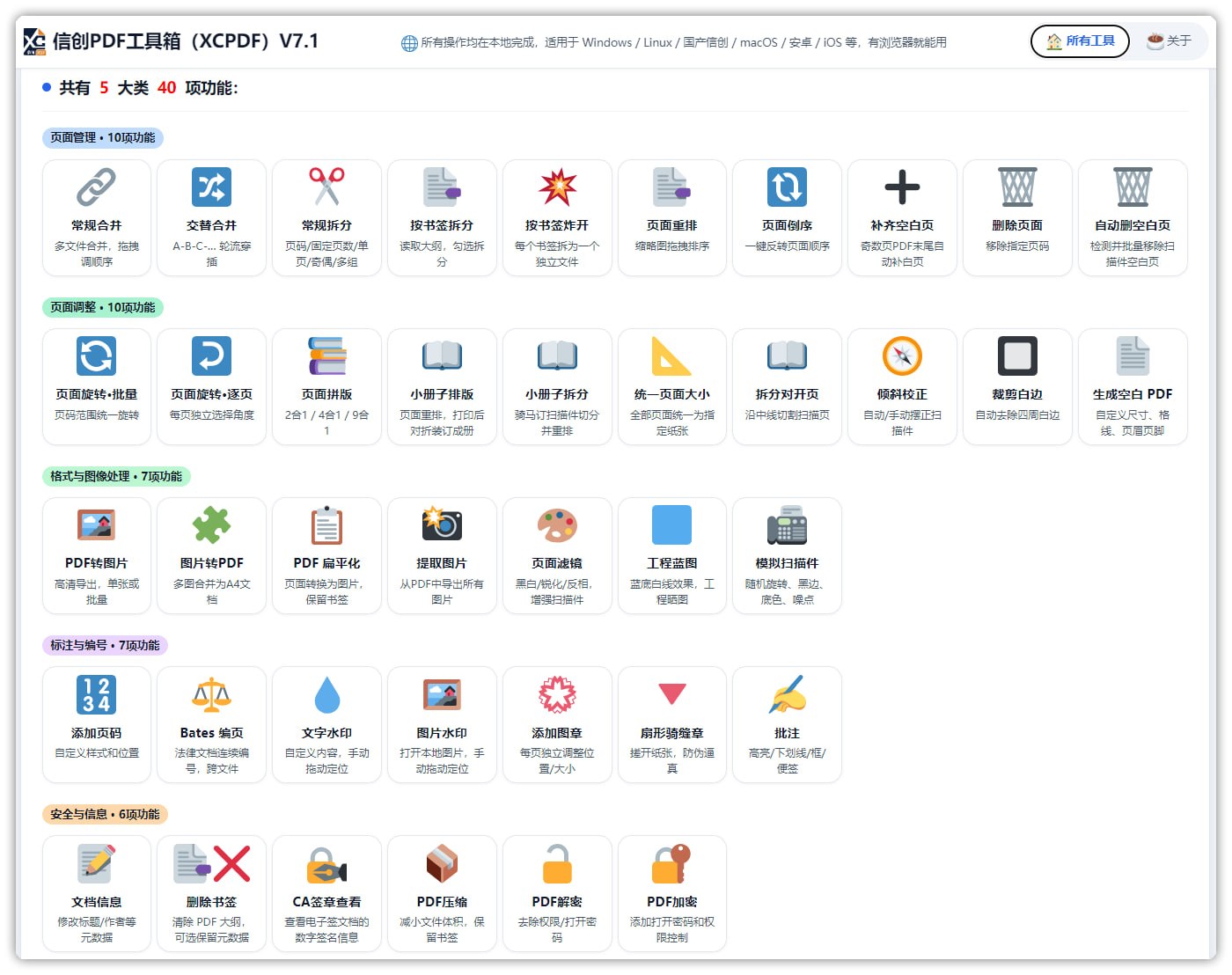Viewport: 1232px width, 975px height.
Task: Open the 常规合并 chain-link icon
Action: tap(97, 187)
